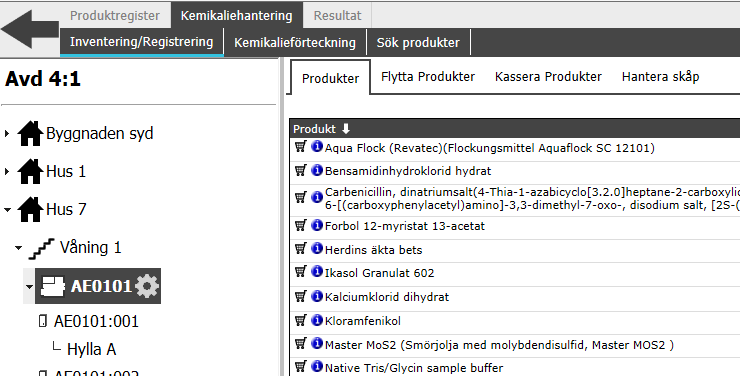Click the cart icon for Carbenicillin
This screenshot has width=740, height=376.
tap(301, 197)
